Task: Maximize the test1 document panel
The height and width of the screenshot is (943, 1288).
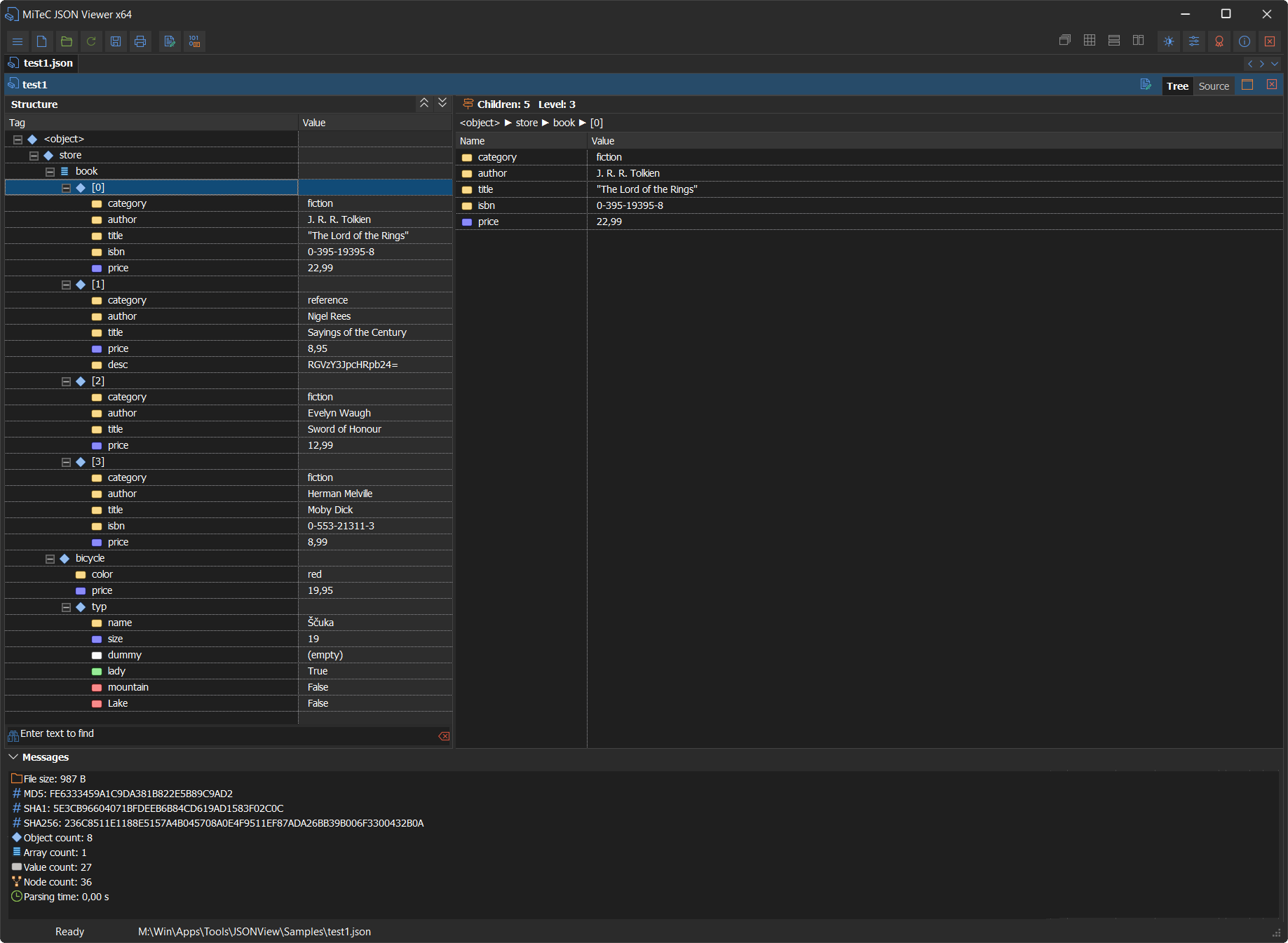Action: [1247, 85]
